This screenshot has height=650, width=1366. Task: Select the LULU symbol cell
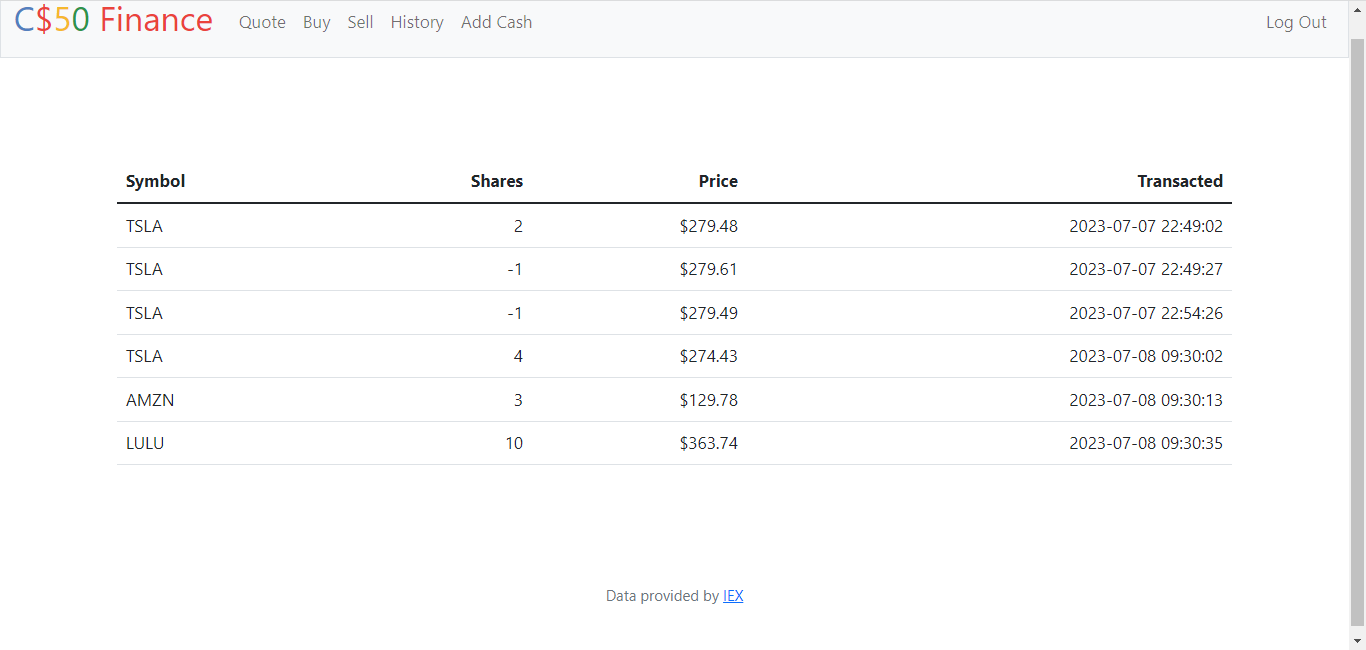point(145,443)
